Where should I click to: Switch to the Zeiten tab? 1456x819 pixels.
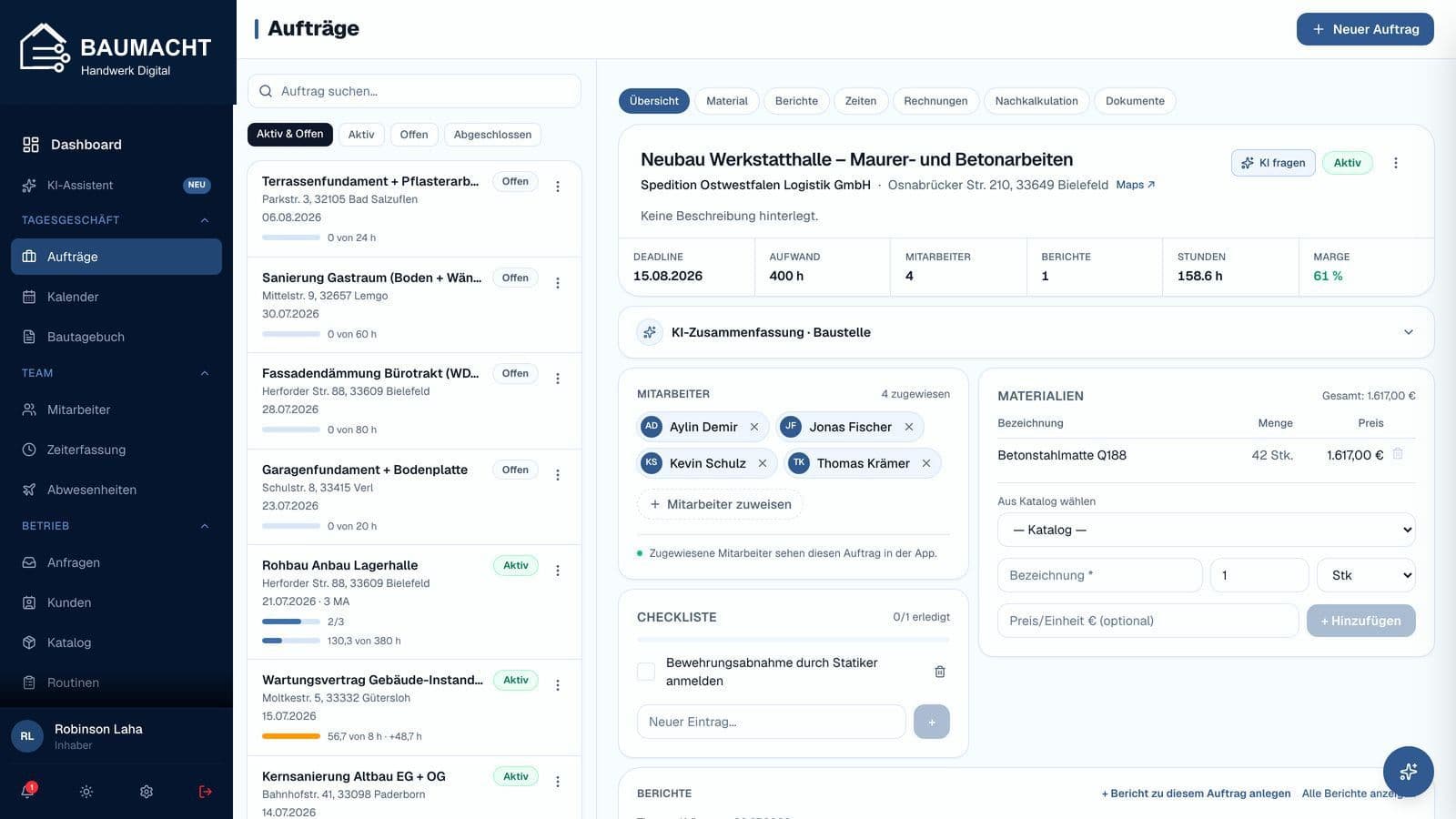[861, 101]
